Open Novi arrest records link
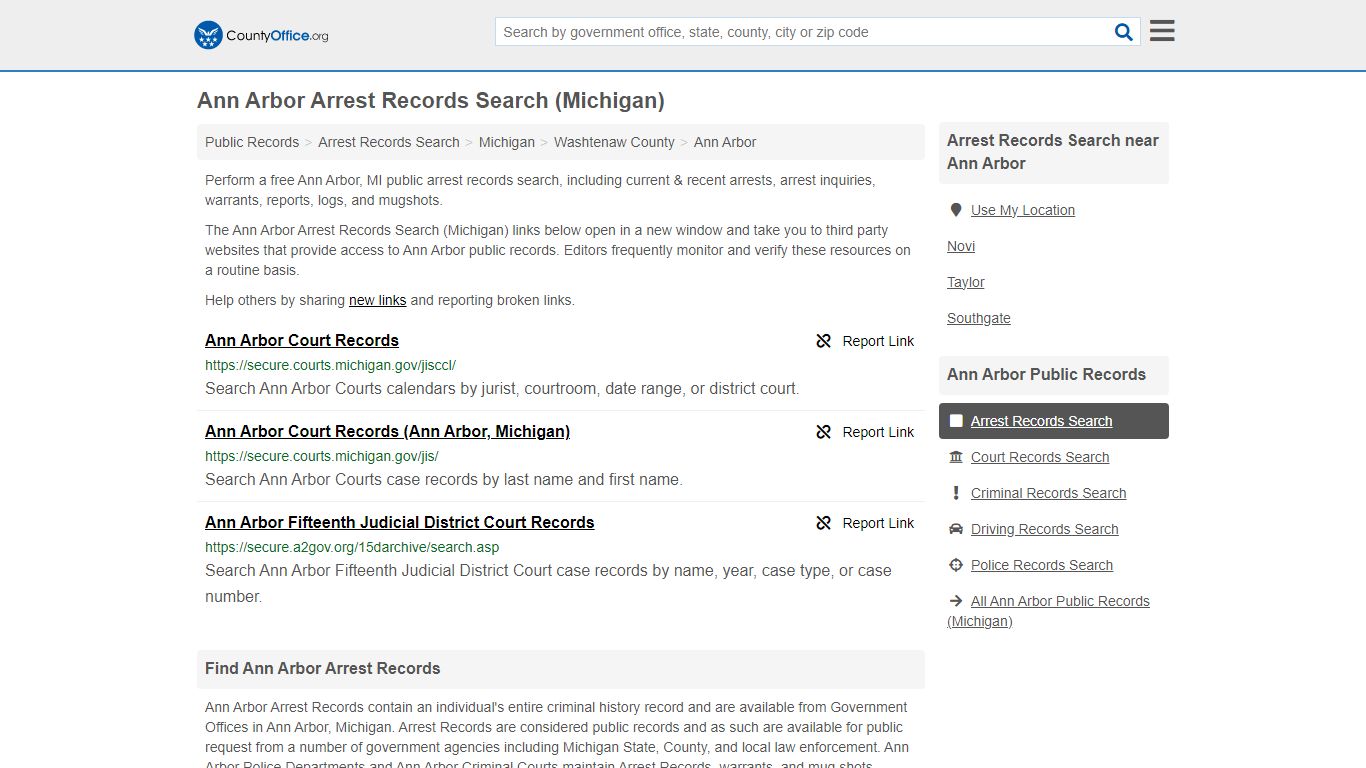This screenshot has height=768, width=1366. click(961, 246)
